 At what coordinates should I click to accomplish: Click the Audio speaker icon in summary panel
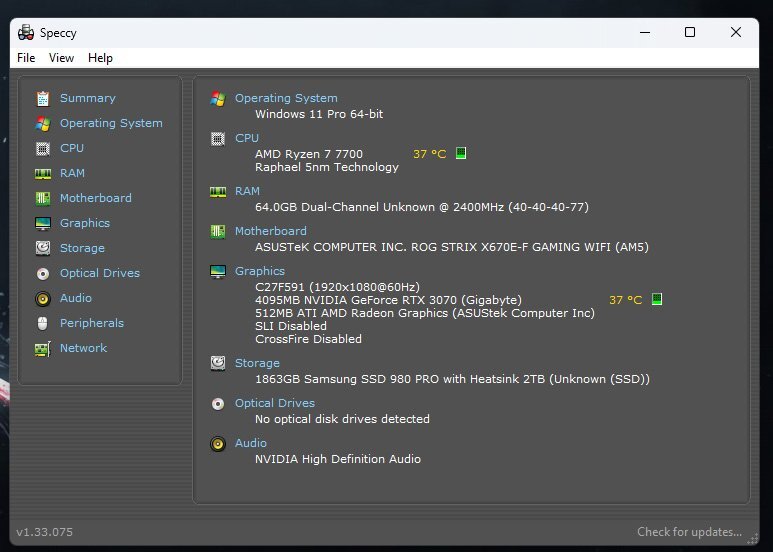pyautogui.click(x=218, y=444)
